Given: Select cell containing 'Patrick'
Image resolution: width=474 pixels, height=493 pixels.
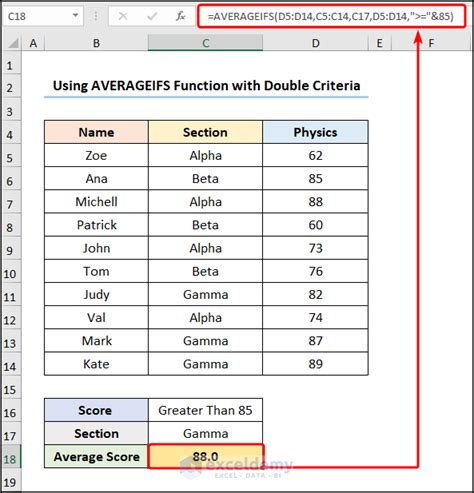Looking at the screenshot, I should tap(96, 225).
